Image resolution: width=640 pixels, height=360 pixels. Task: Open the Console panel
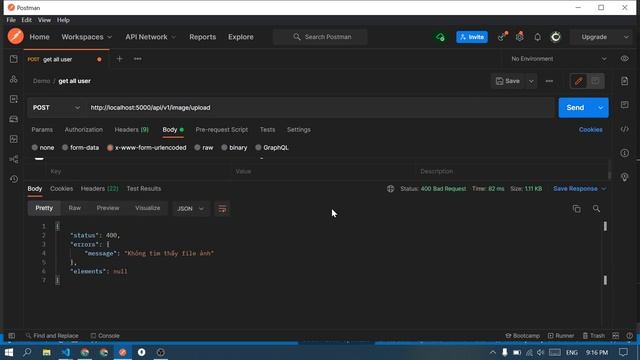(105, 336)
